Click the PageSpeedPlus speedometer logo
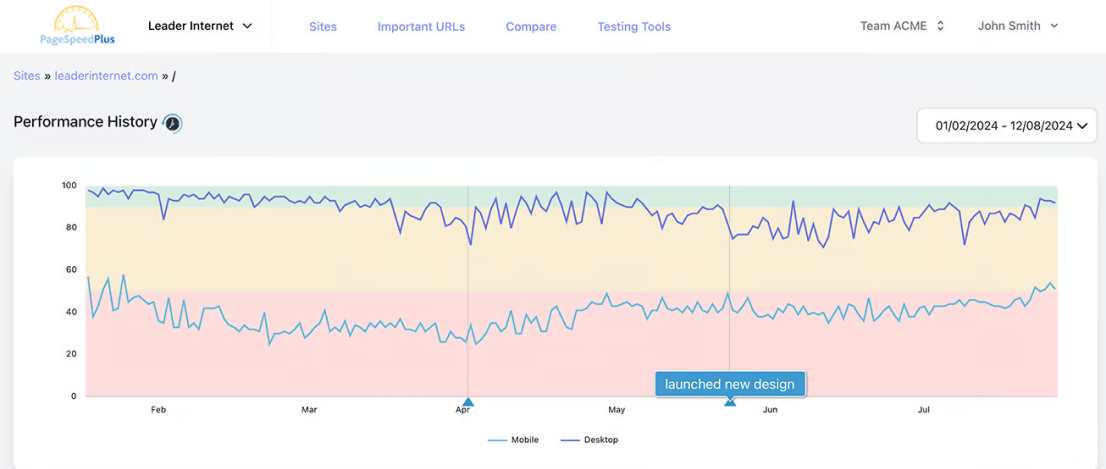The height and width of the screenshot is (469, 1106). tap(71, 26)
